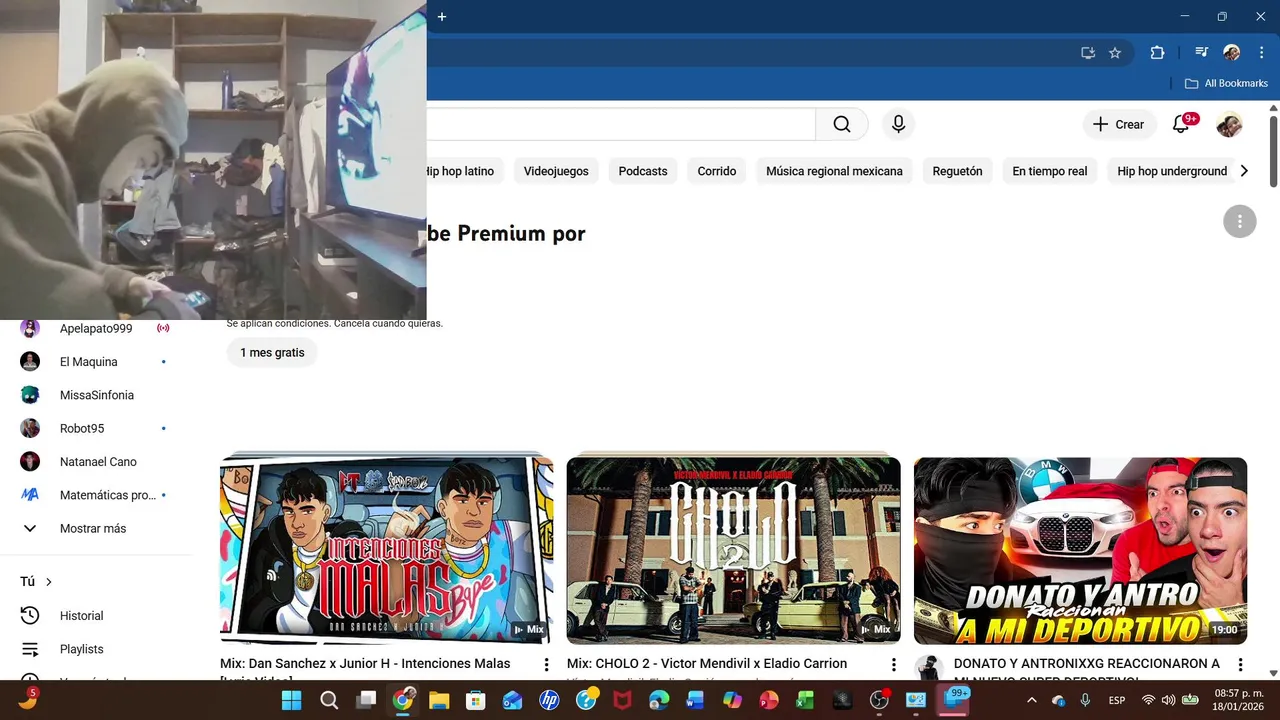Open Historial in the sidebar
The image size is (1280, 720).
(96, 616)
